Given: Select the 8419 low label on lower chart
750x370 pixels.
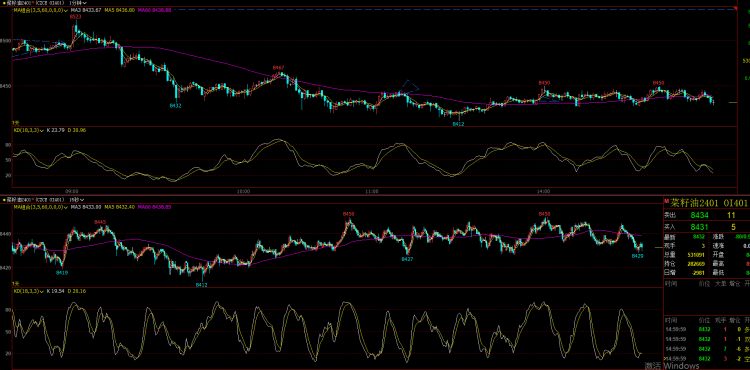Looking at the screenshot, I should coord(62,273).
